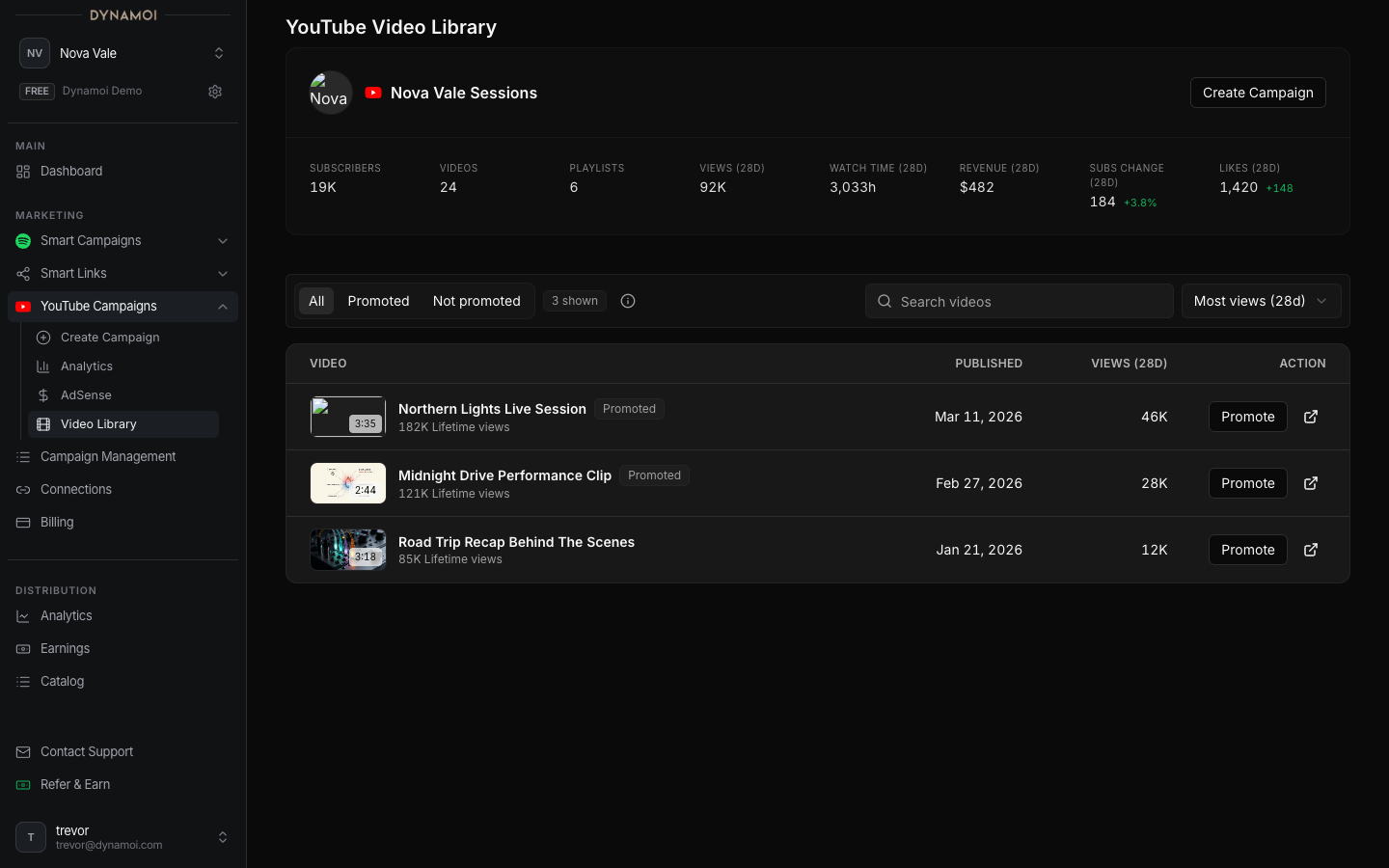Viewport: 1389px width, 868px height.
Task: Click the Promoted badge on Midnight Drive
Action: pyautogui.click(x=654, y=475)
